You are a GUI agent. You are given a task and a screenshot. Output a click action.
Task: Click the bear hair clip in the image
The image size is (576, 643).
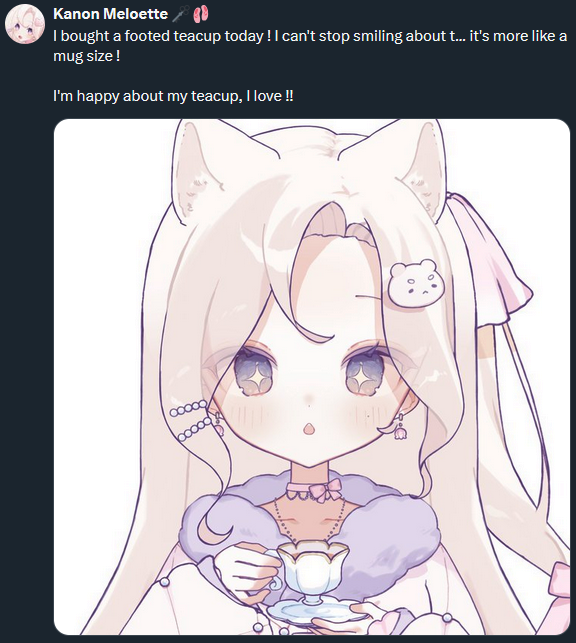415,283
